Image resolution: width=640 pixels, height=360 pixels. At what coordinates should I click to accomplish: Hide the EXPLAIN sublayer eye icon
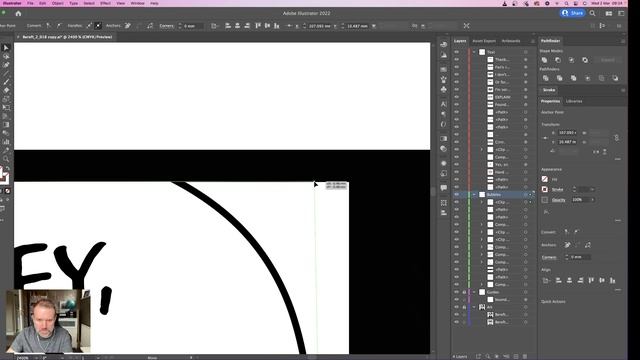point(456,97)
